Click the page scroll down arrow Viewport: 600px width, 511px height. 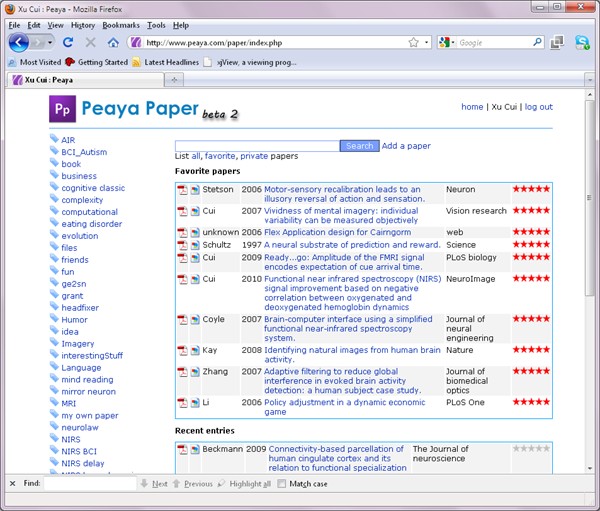coord(590,468)
